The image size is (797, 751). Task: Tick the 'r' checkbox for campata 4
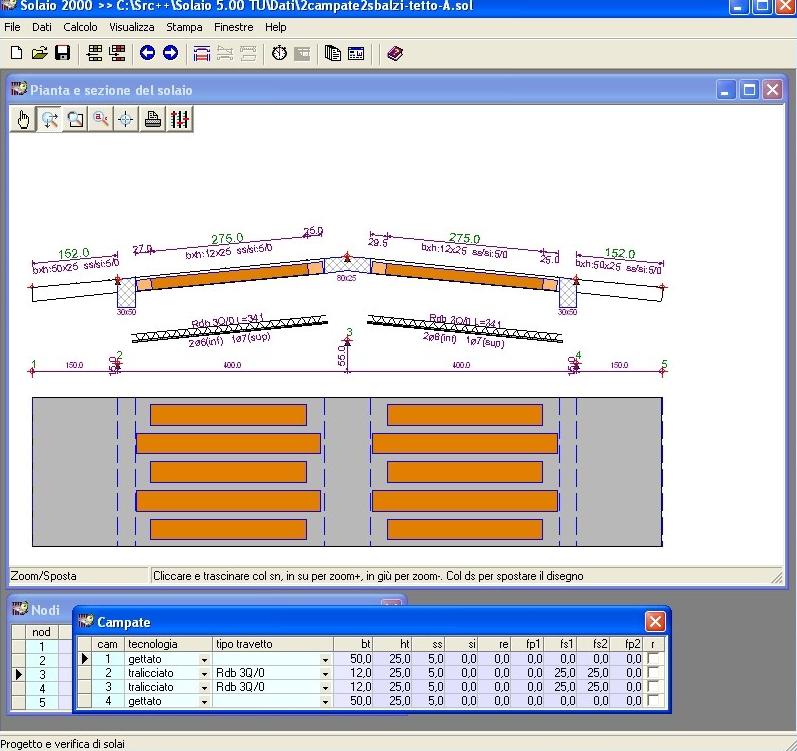point(654,701)
